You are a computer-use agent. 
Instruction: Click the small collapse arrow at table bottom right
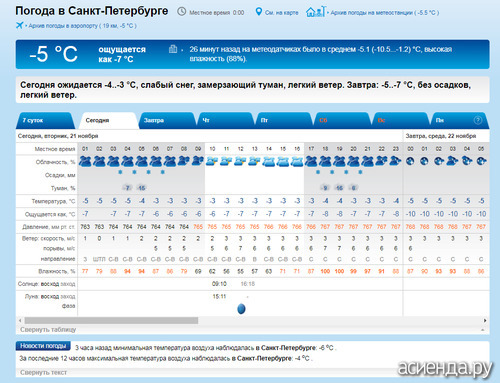483,330
